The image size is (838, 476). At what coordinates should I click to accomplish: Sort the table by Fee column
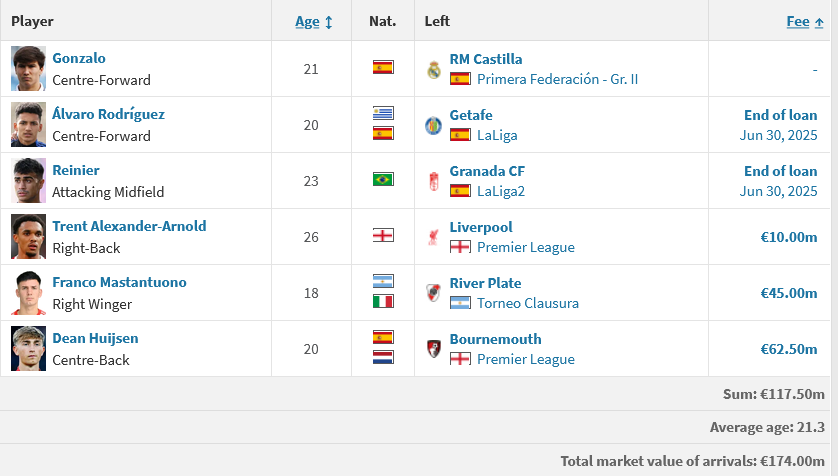click(798, 21)
